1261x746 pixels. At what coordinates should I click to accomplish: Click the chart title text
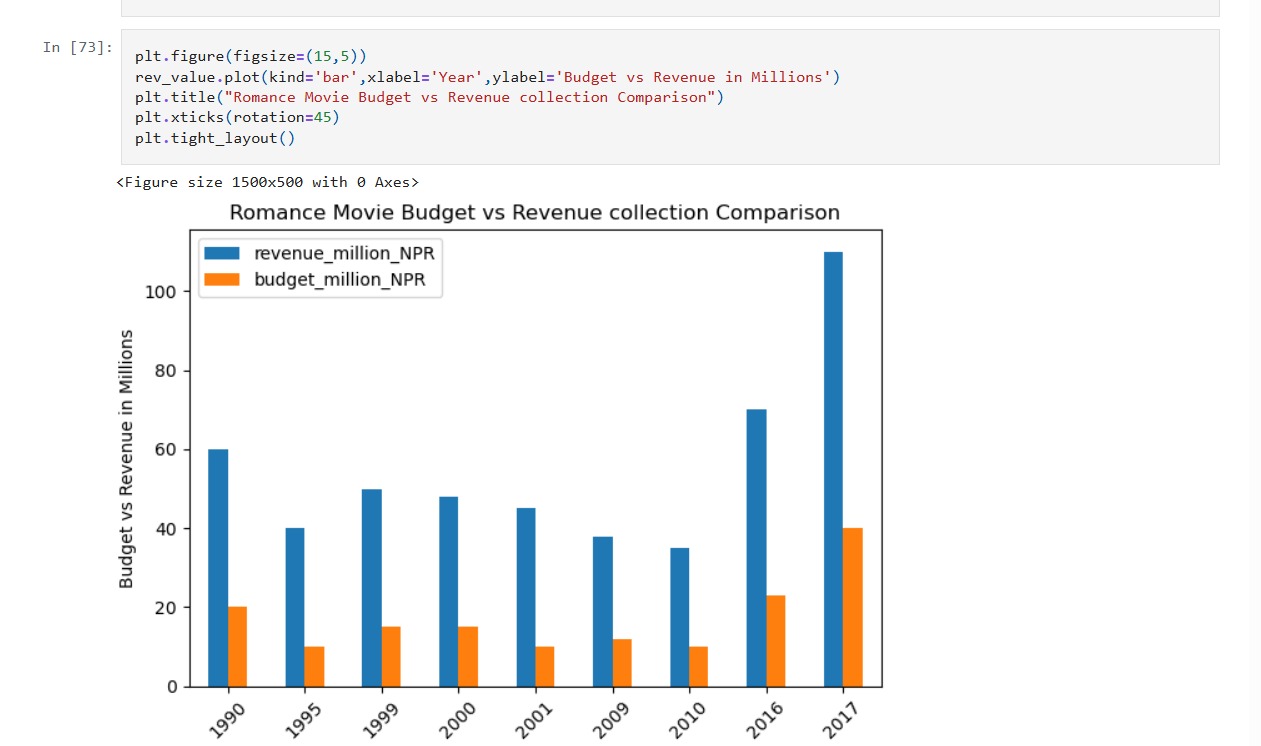pyautogui.click(x=534, y=212)
